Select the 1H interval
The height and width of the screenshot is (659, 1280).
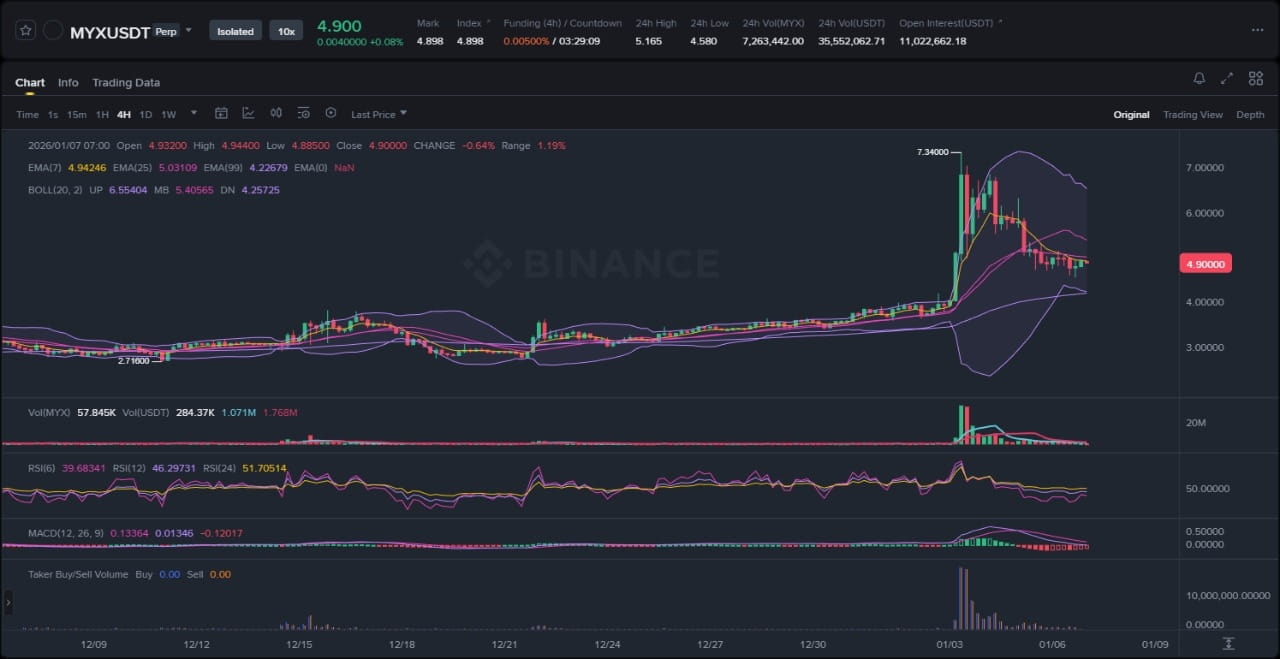point(102,115)
